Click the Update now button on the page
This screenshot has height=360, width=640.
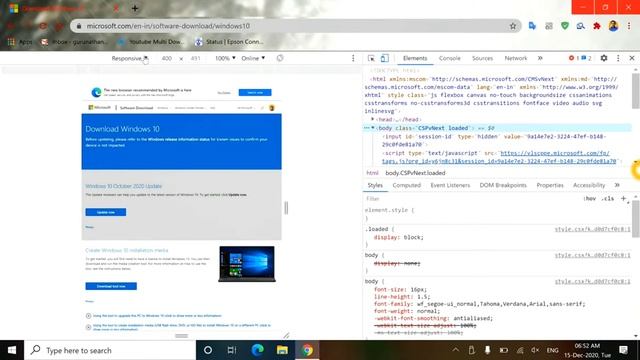coord(106,212)
